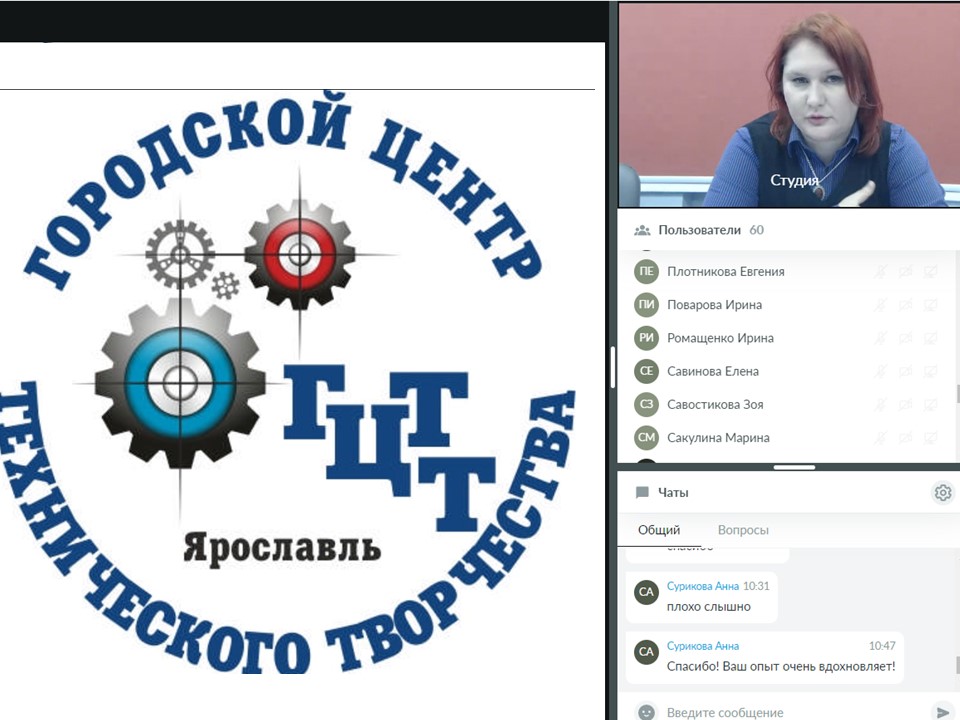Switch to the Общий chat tab
The image size is (960, 720).
click(659, 530)
